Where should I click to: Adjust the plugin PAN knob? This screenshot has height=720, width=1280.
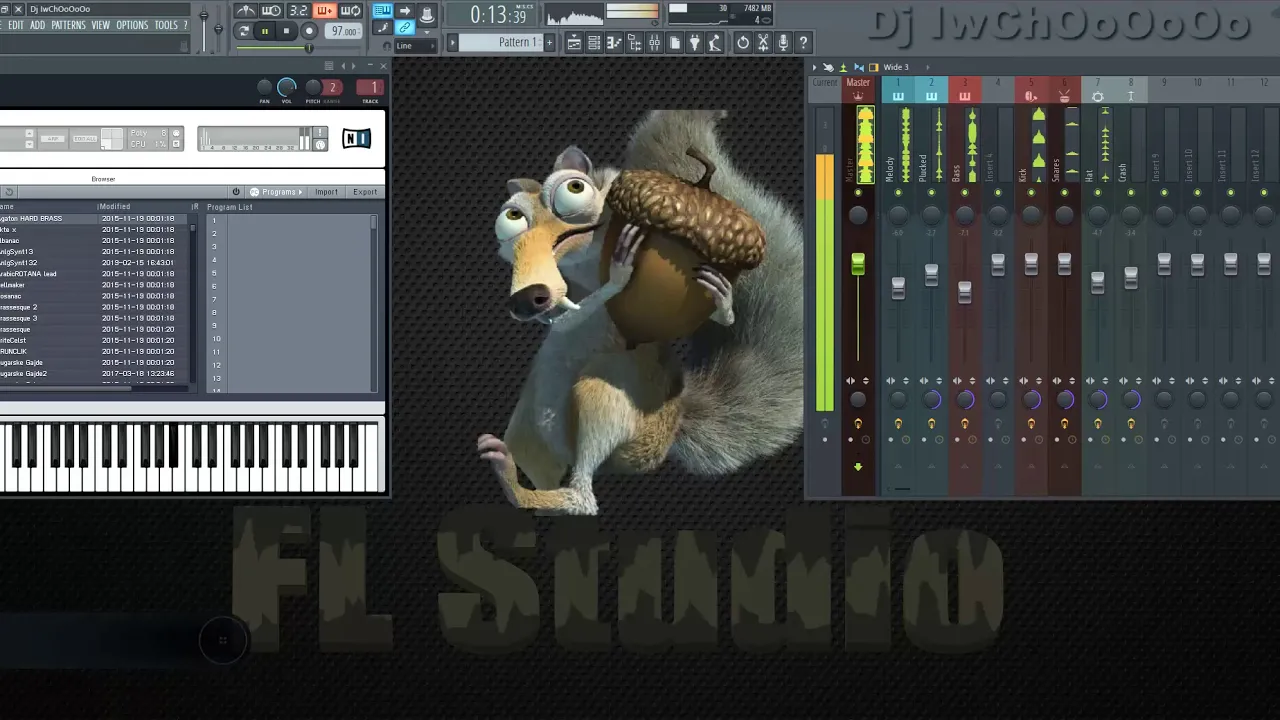click(x=265, y=88)
